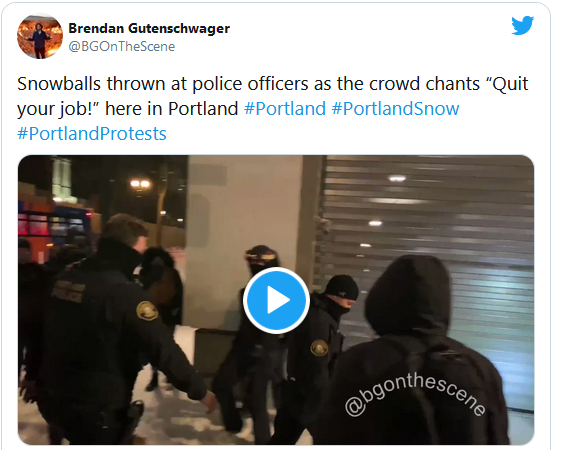Play the embedded video
This screenshot has width=568, height=450.
pyautogui.click(x=276, y=300)
